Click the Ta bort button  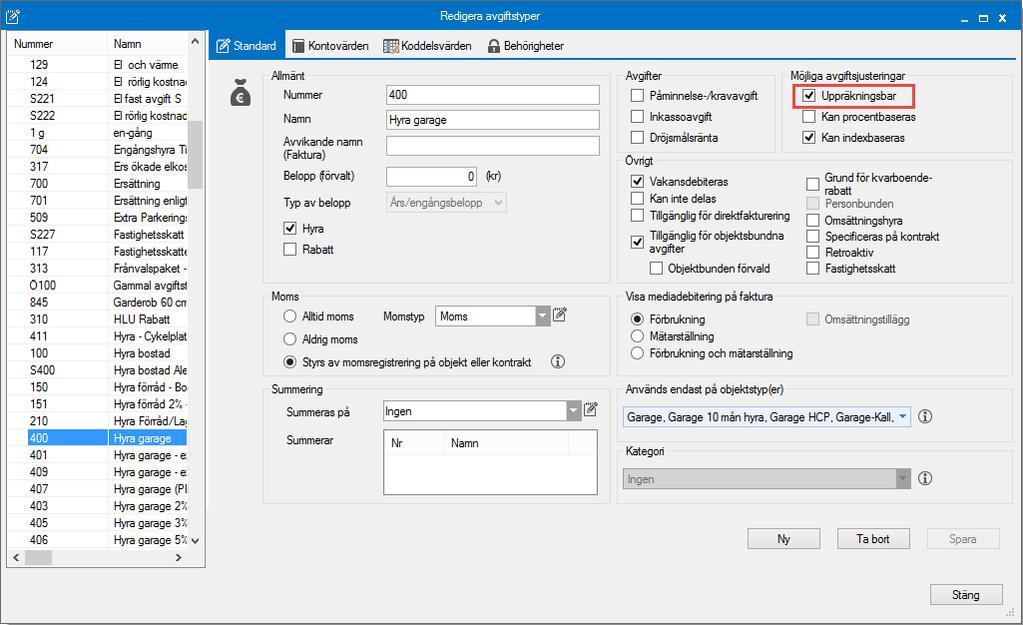873,539
